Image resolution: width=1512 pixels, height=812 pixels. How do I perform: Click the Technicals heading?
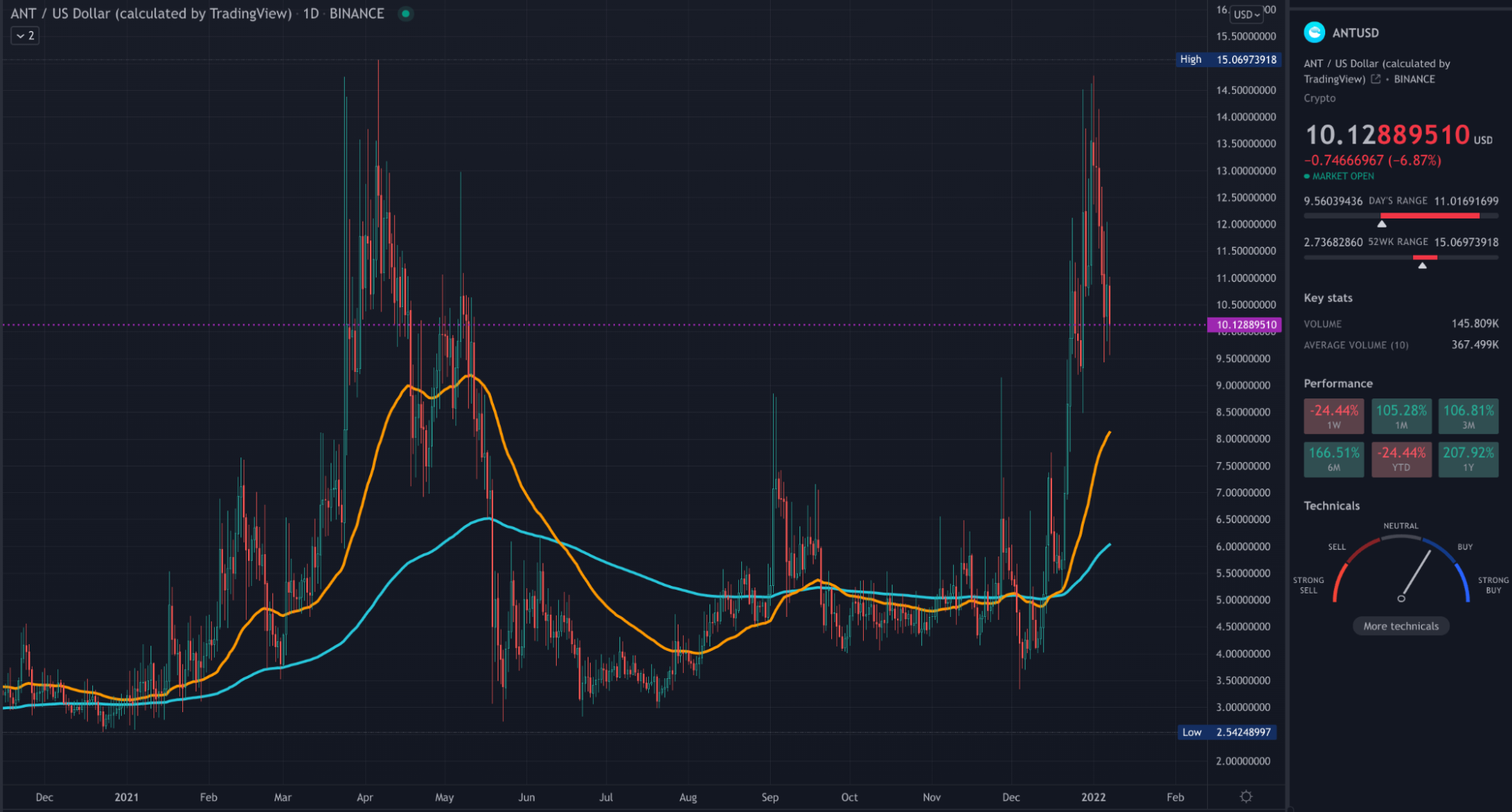(x=1331, y=506)
